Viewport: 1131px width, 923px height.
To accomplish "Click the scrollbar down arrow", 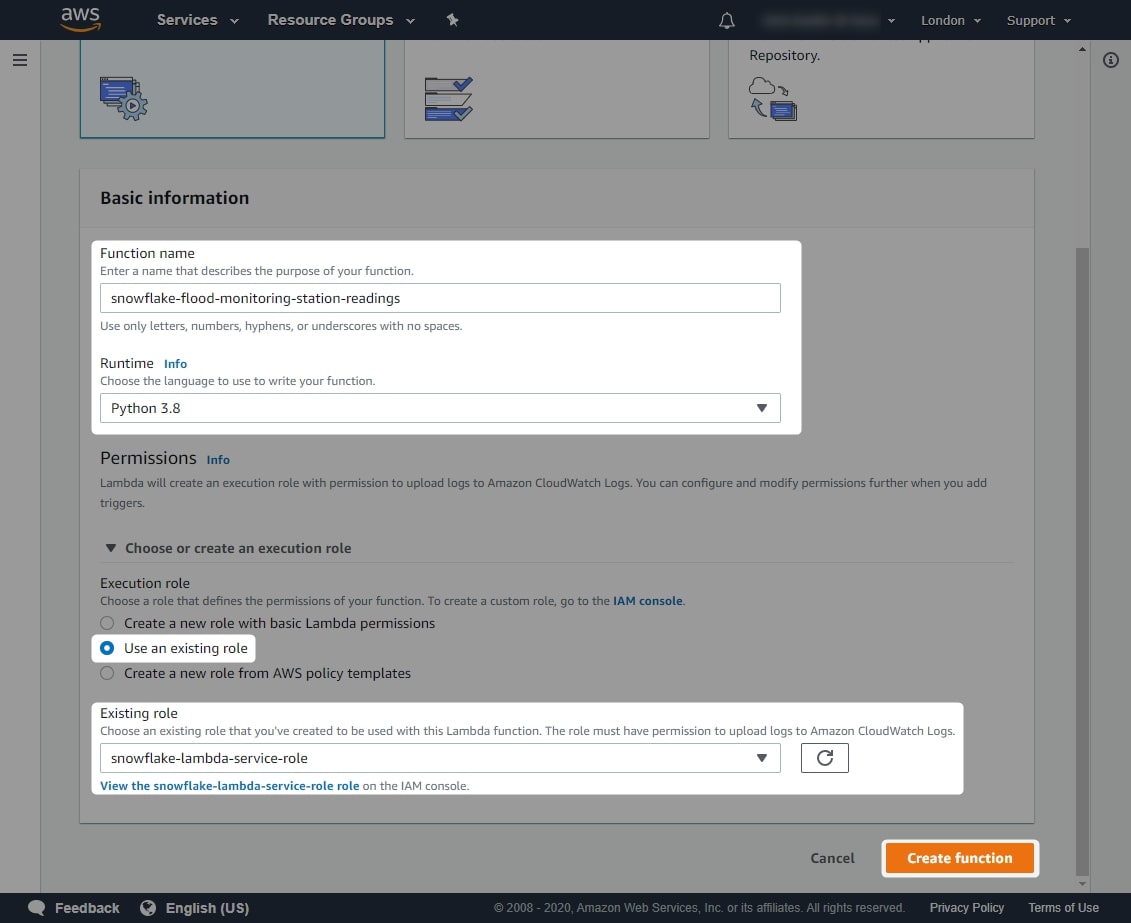I will pyautogui.click(x=1082, y=884).
